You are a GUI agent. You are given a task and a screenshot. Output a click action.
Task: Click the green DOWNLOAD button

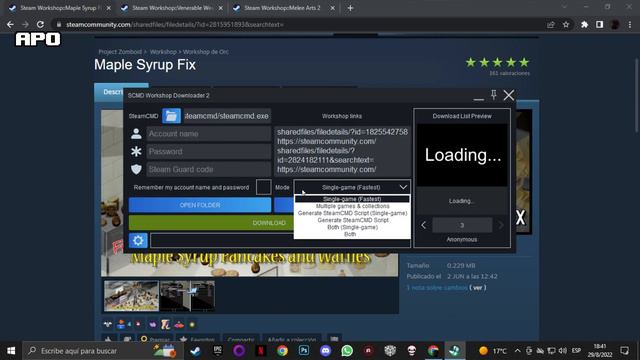click(269, 223)
